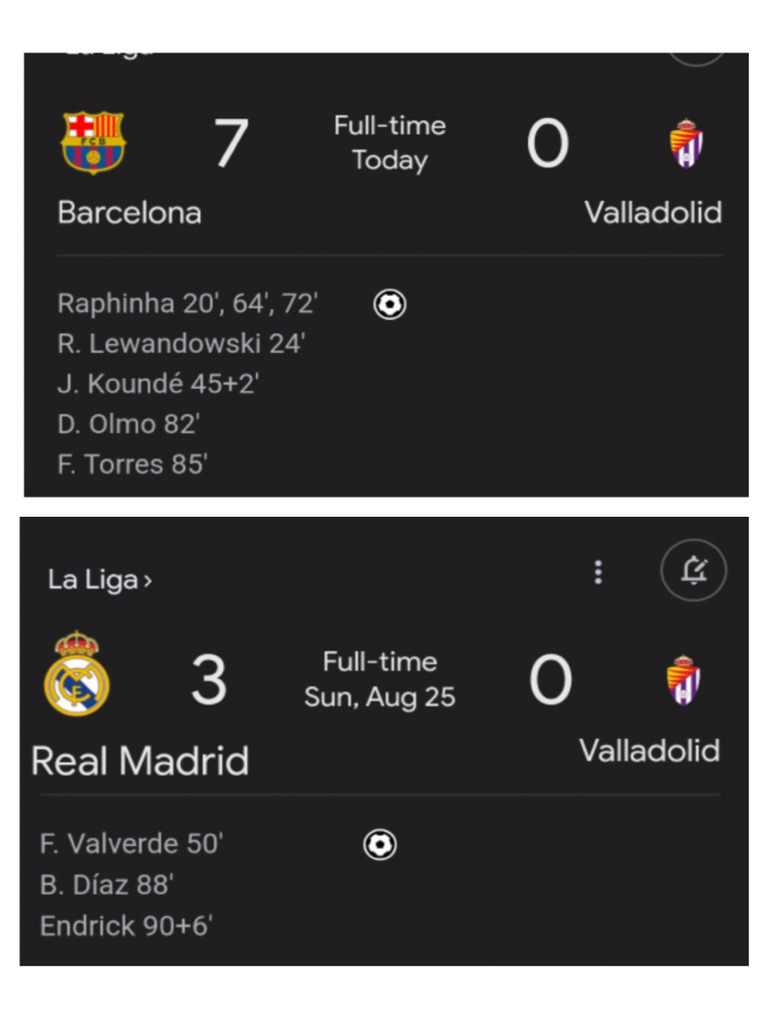Click the D. Olmo 82' scorer line
This screenshot has width=768, height=1024.
coord(128,424)
